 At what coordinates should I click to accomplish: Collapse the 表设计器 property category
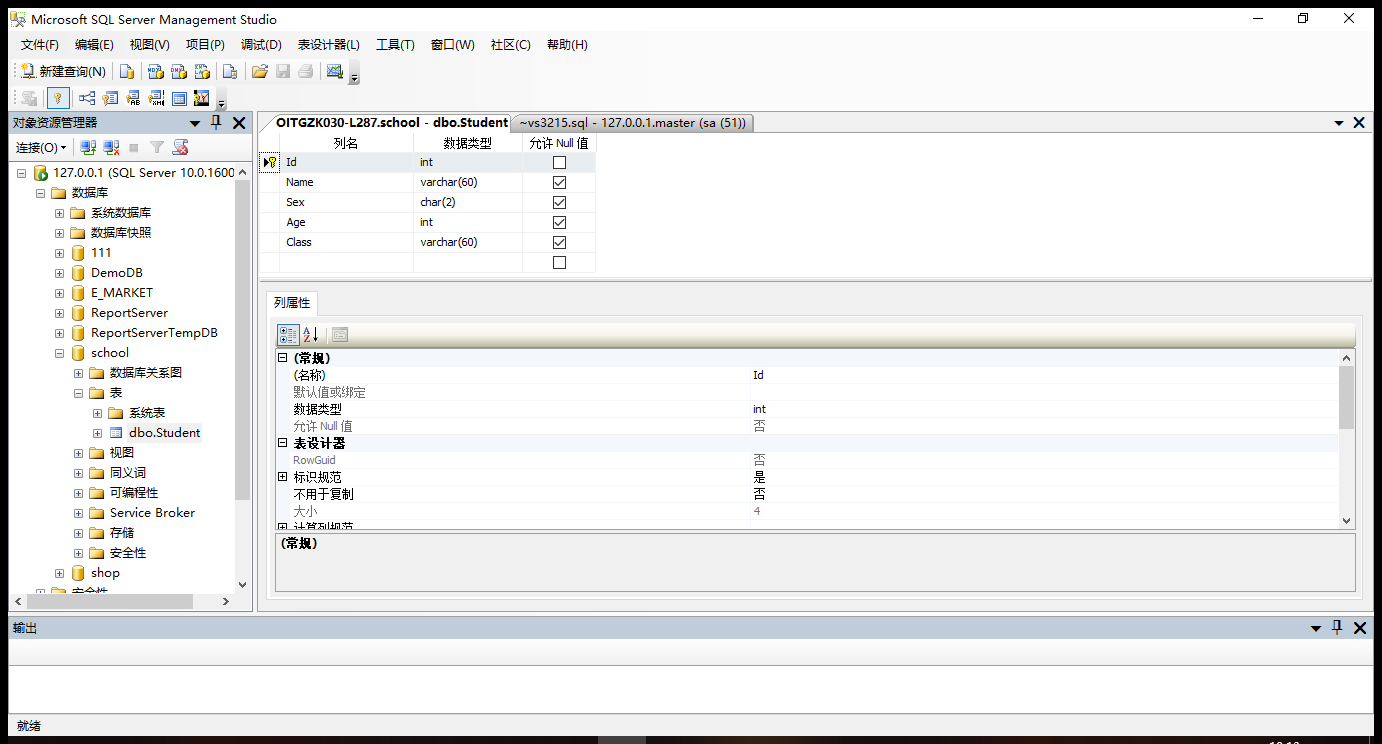tap(282, 443)
